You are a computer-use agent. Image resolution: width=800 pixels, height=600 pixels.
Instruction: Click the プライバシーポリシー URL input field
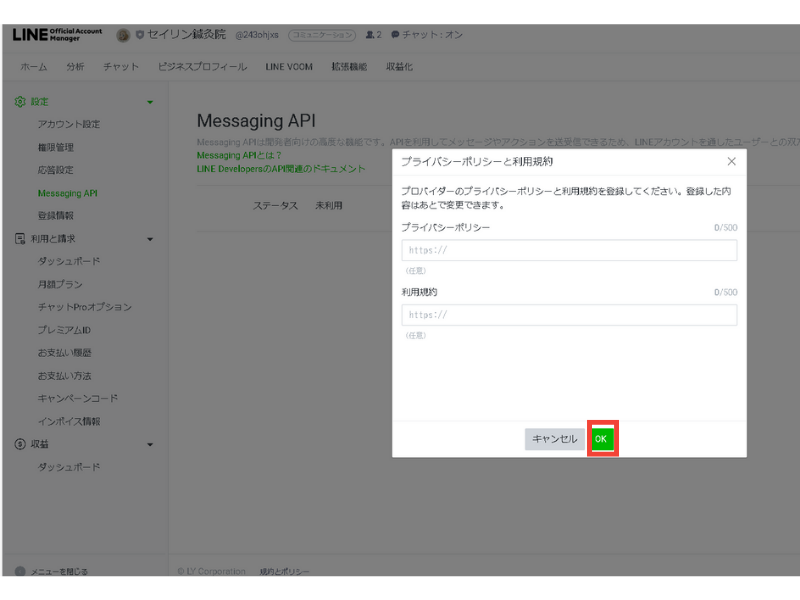click(569, 250)
